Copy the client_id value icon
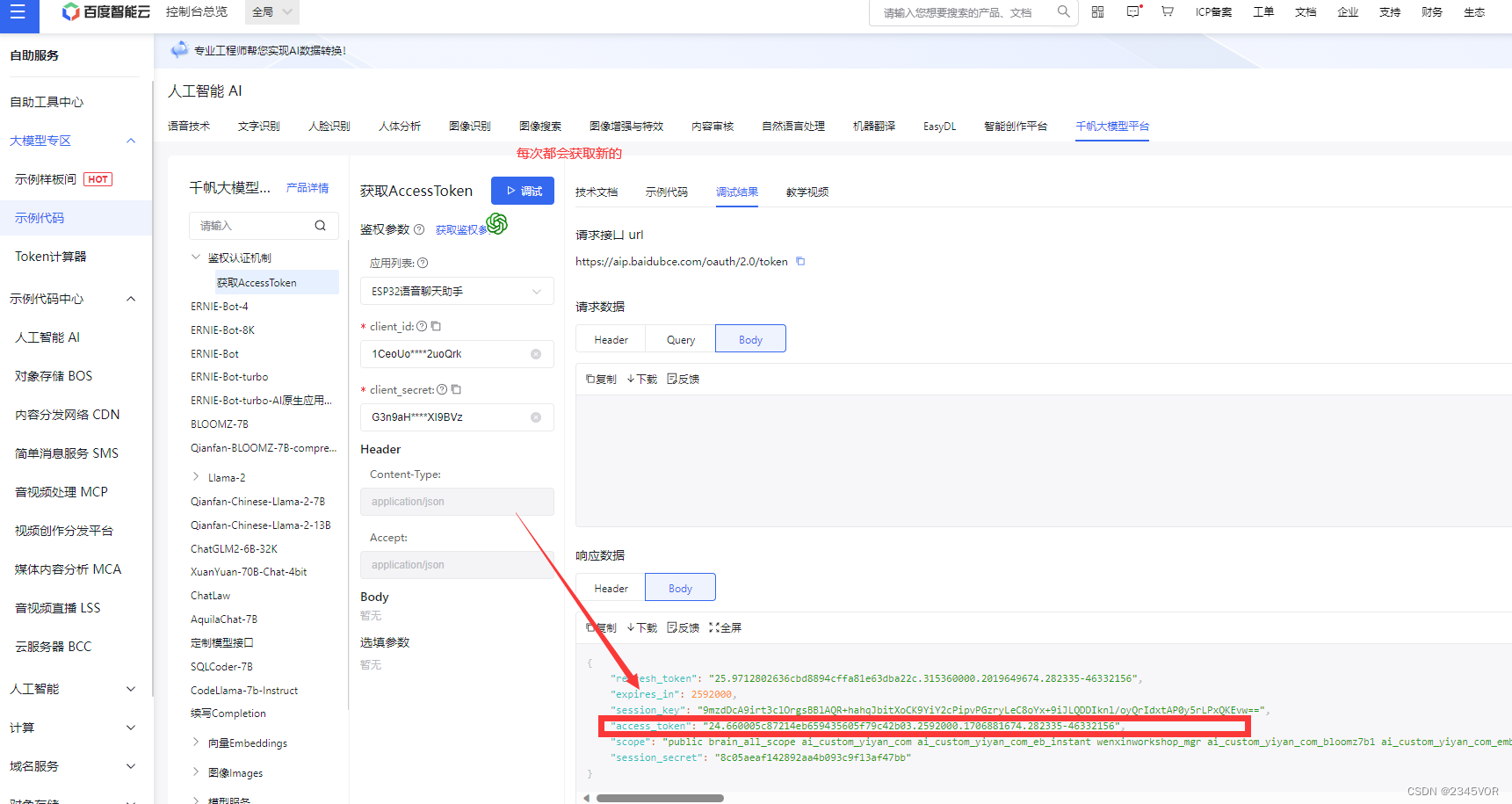The height and width of the screenshot is (804, 1512). tap(436, 326)
